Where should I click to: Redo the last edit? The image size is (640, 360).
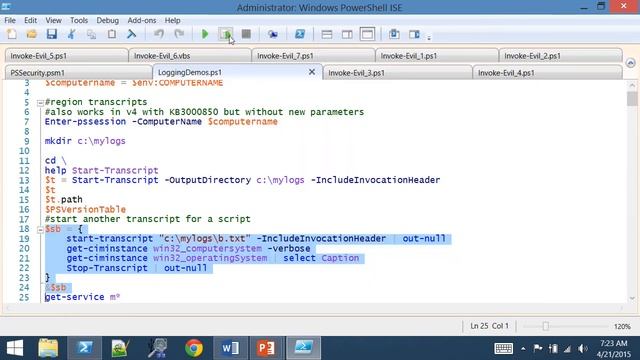pos(179,34)
